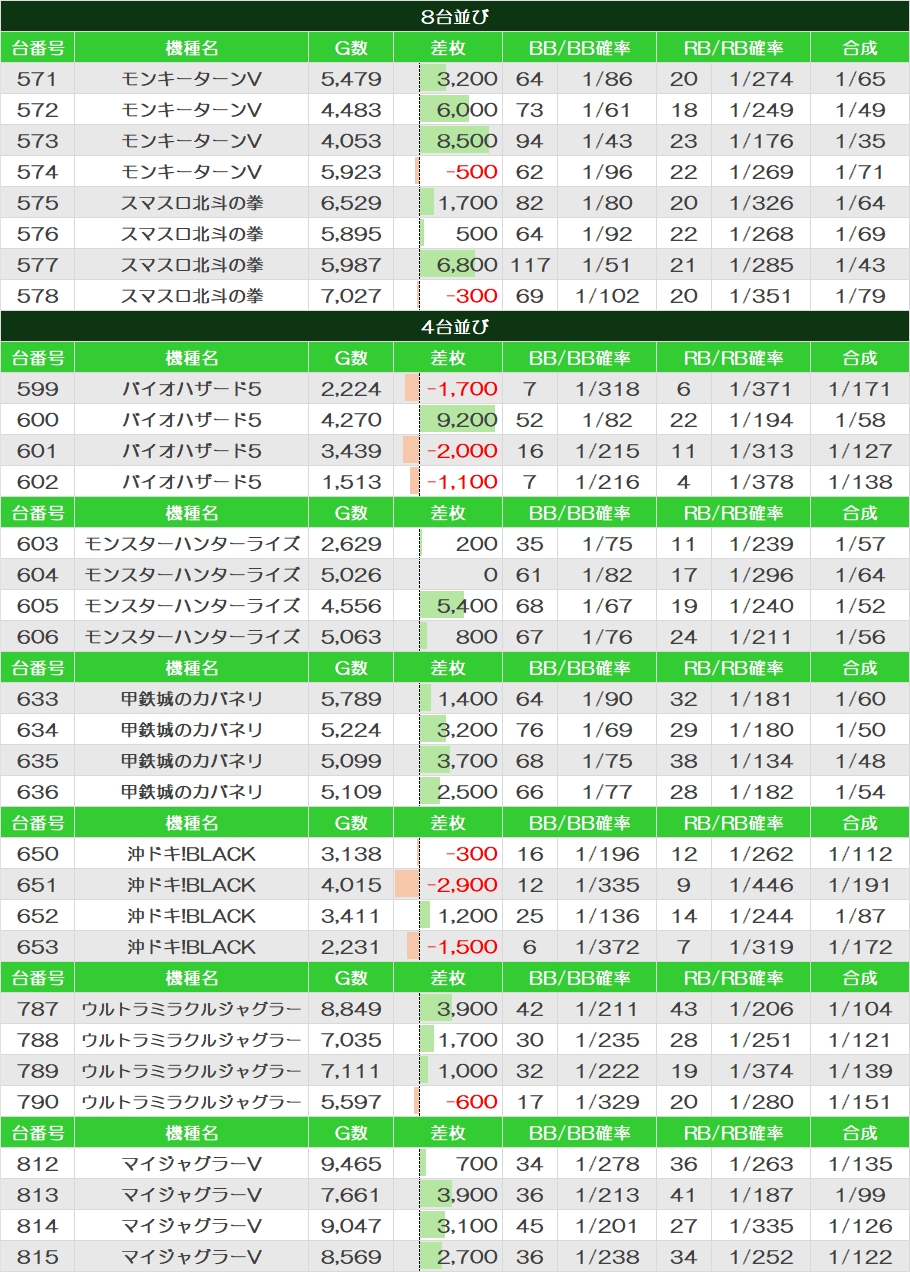Click マイジャグラーV name in row 814
The image size is (910, 1272).
coord(192,1226)
